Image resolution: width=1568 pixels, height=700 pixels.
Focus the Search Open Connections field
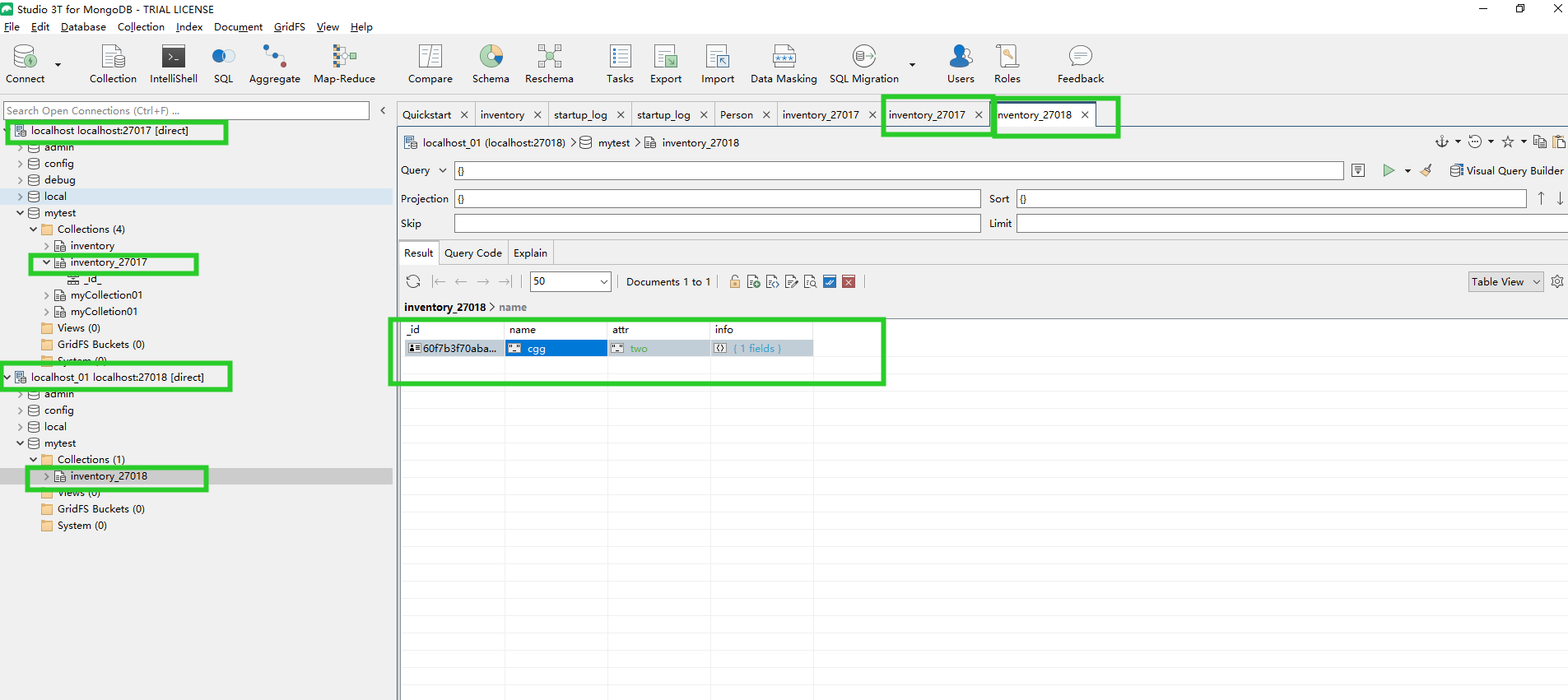tap(186, 110)
